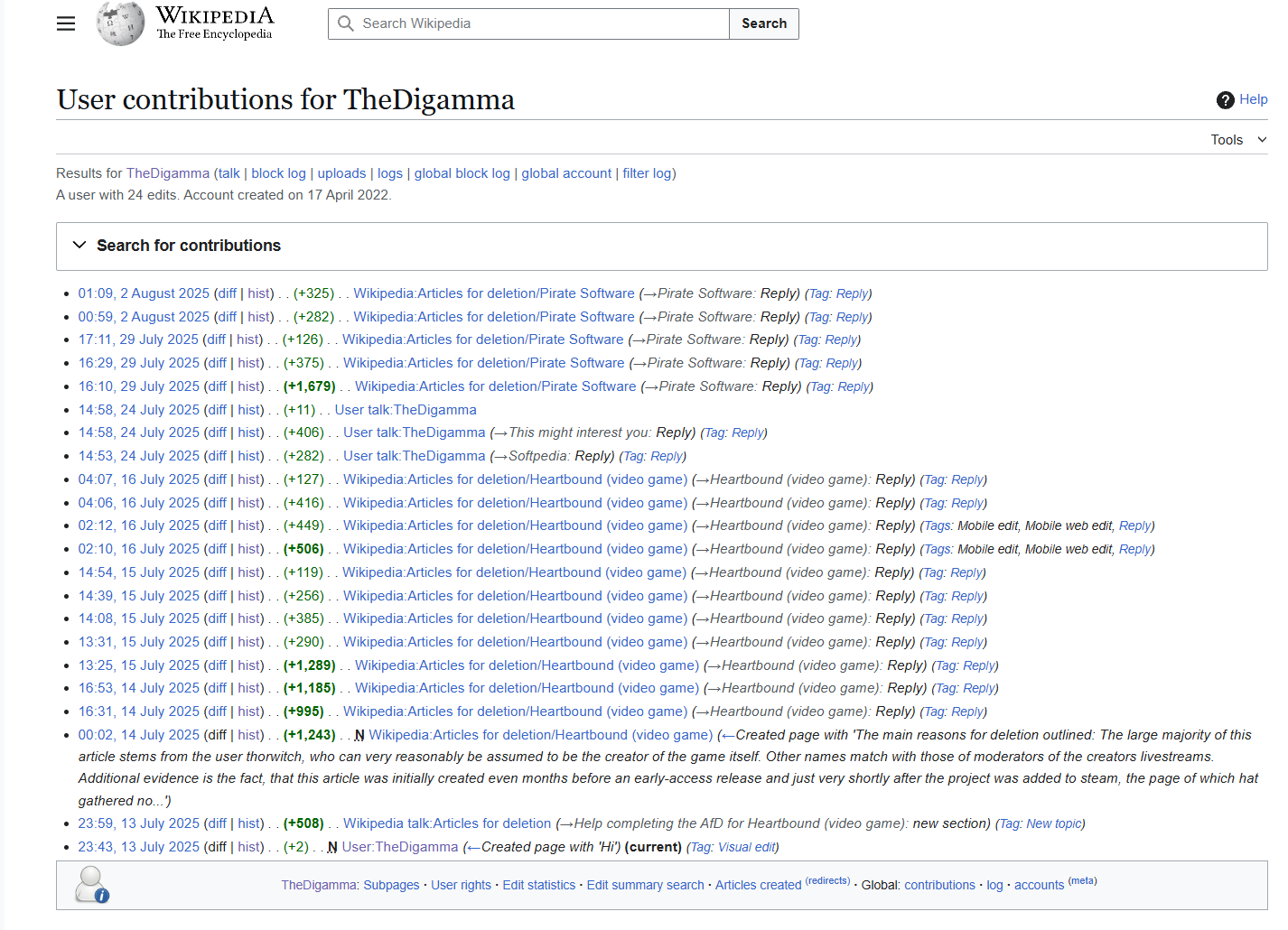The height and width of the screenshot is (930, 1288).
Task: Open the redirects superscript link
Action: click(x=827, y=880)
